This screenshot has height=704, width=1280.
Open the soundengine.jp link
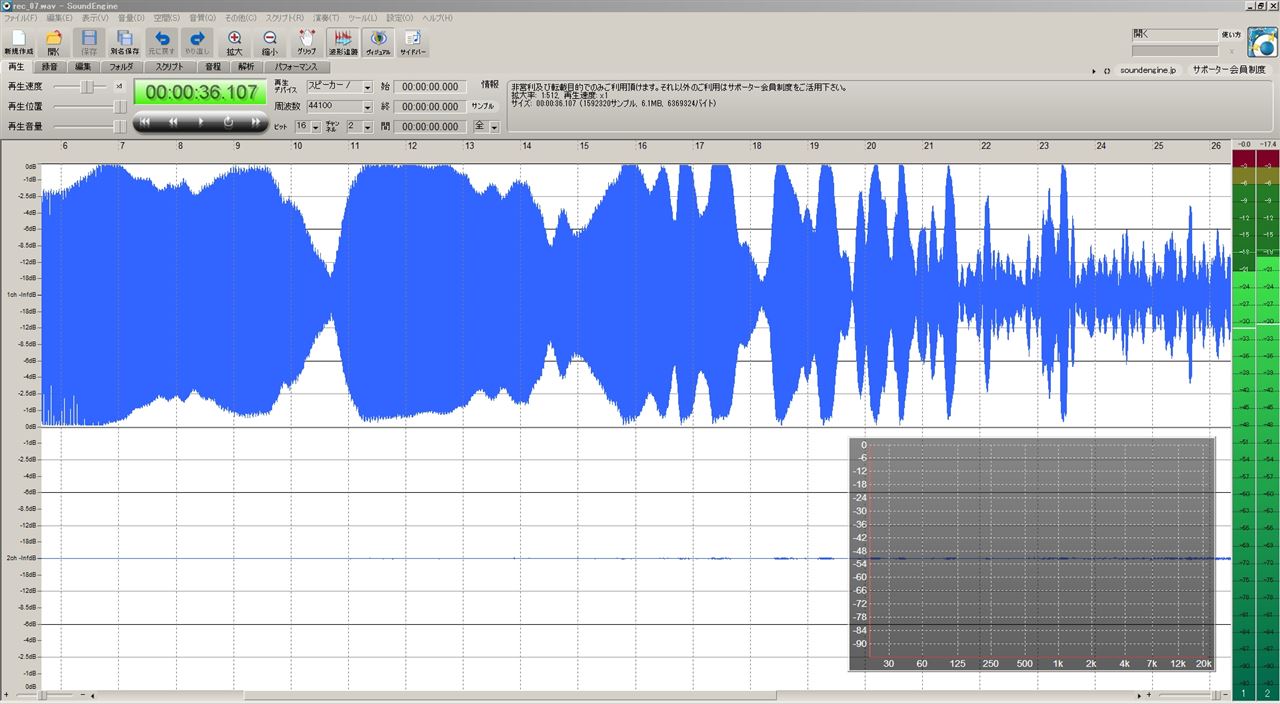pos(1148,71)
